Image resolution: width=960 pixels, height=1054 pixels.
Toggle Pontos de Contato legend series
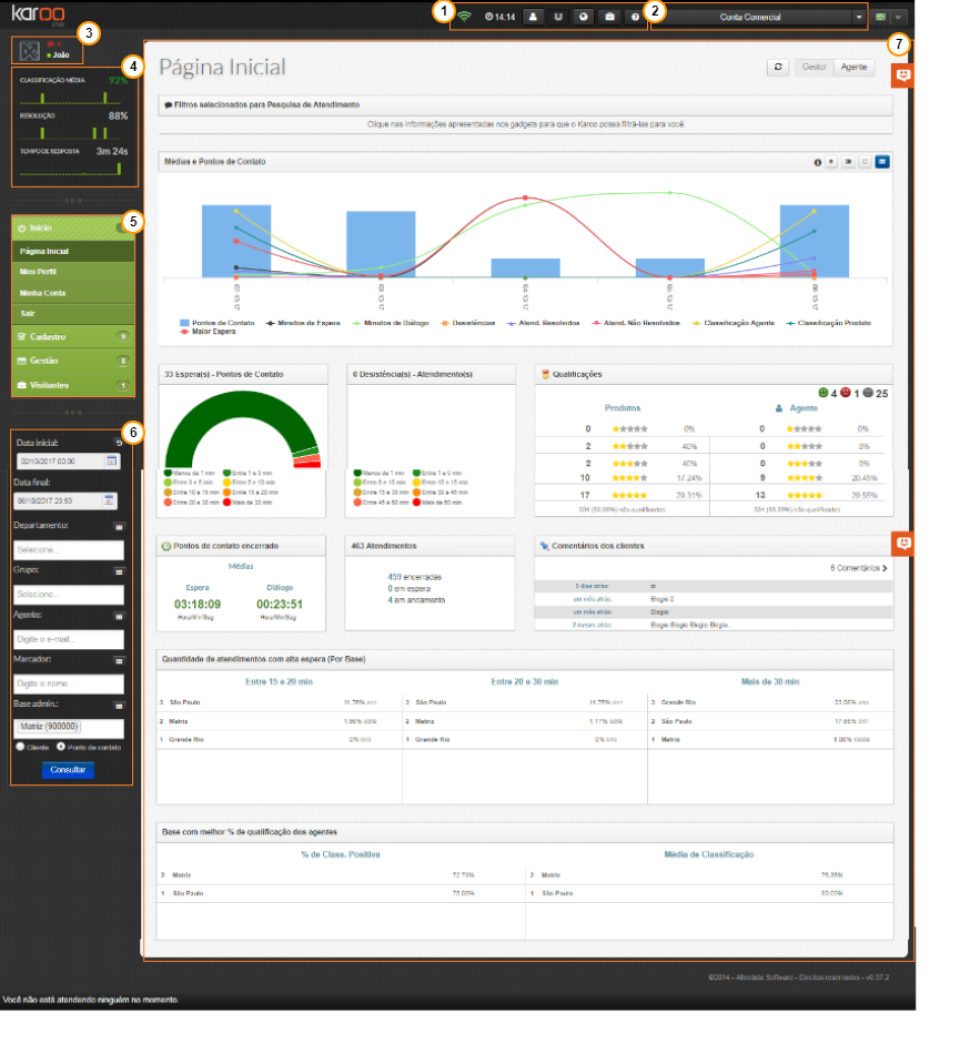217,323
